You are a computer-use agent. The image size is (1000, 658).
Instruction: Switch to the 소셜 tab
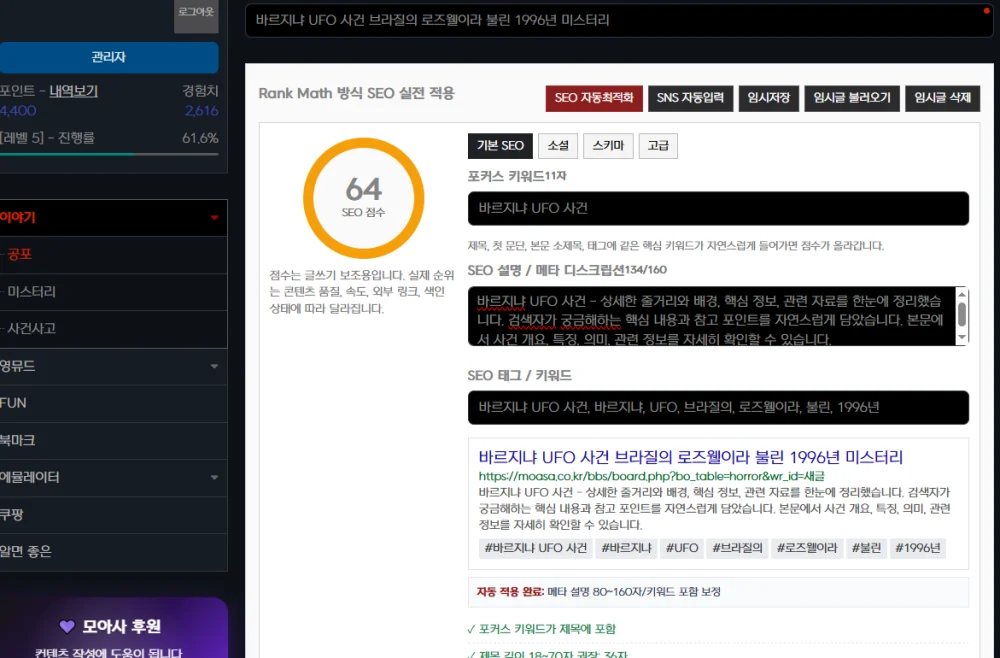[x=558, y=146]
